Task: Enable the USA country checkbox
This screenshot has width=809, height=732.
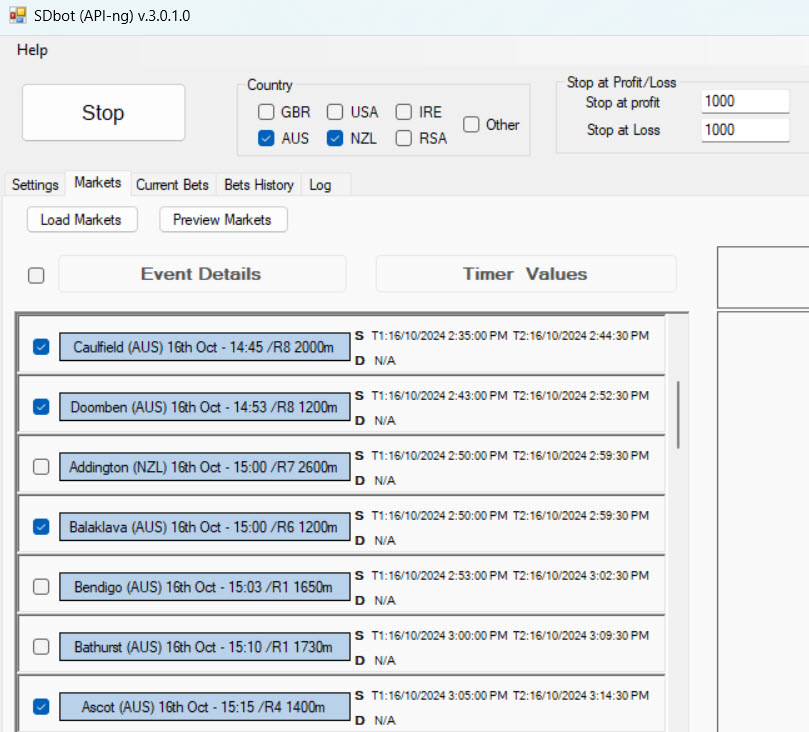Action: [x=335, y=112]
